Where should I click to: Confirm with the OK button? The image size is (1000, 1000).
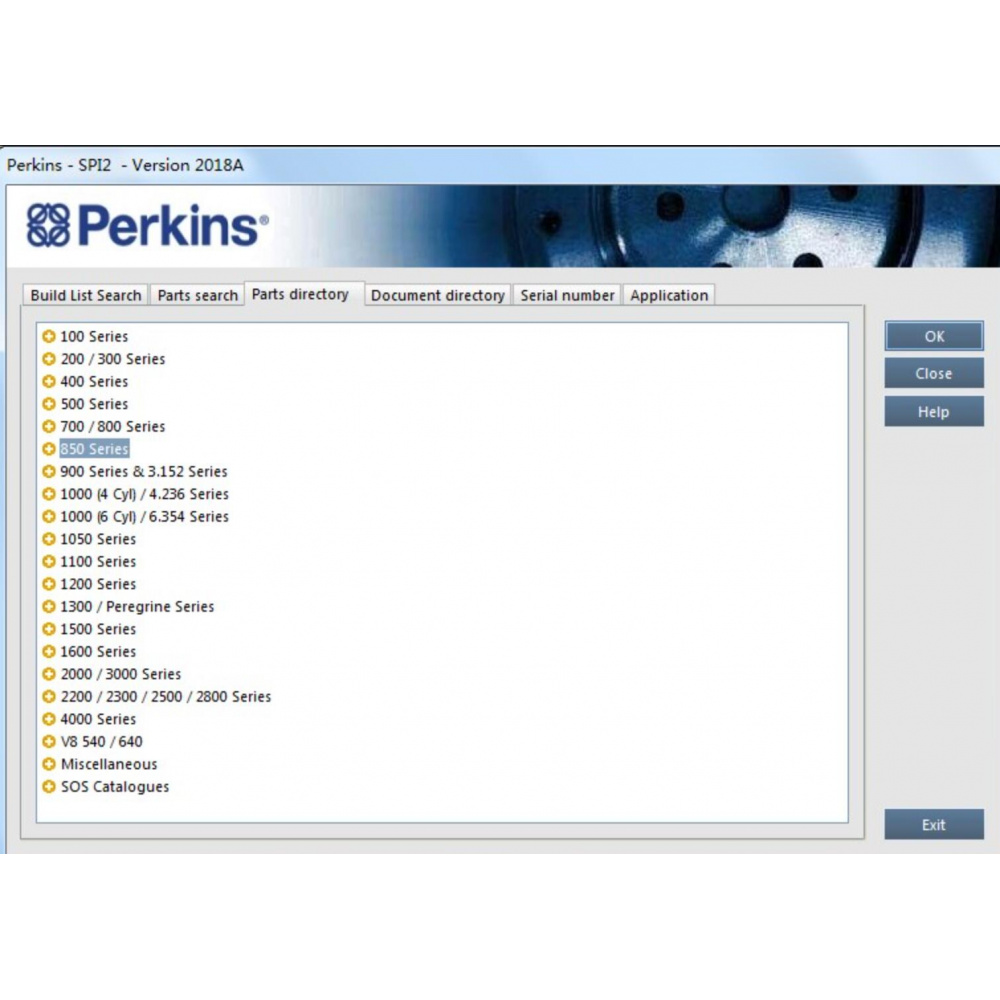[x=934, y=336]
